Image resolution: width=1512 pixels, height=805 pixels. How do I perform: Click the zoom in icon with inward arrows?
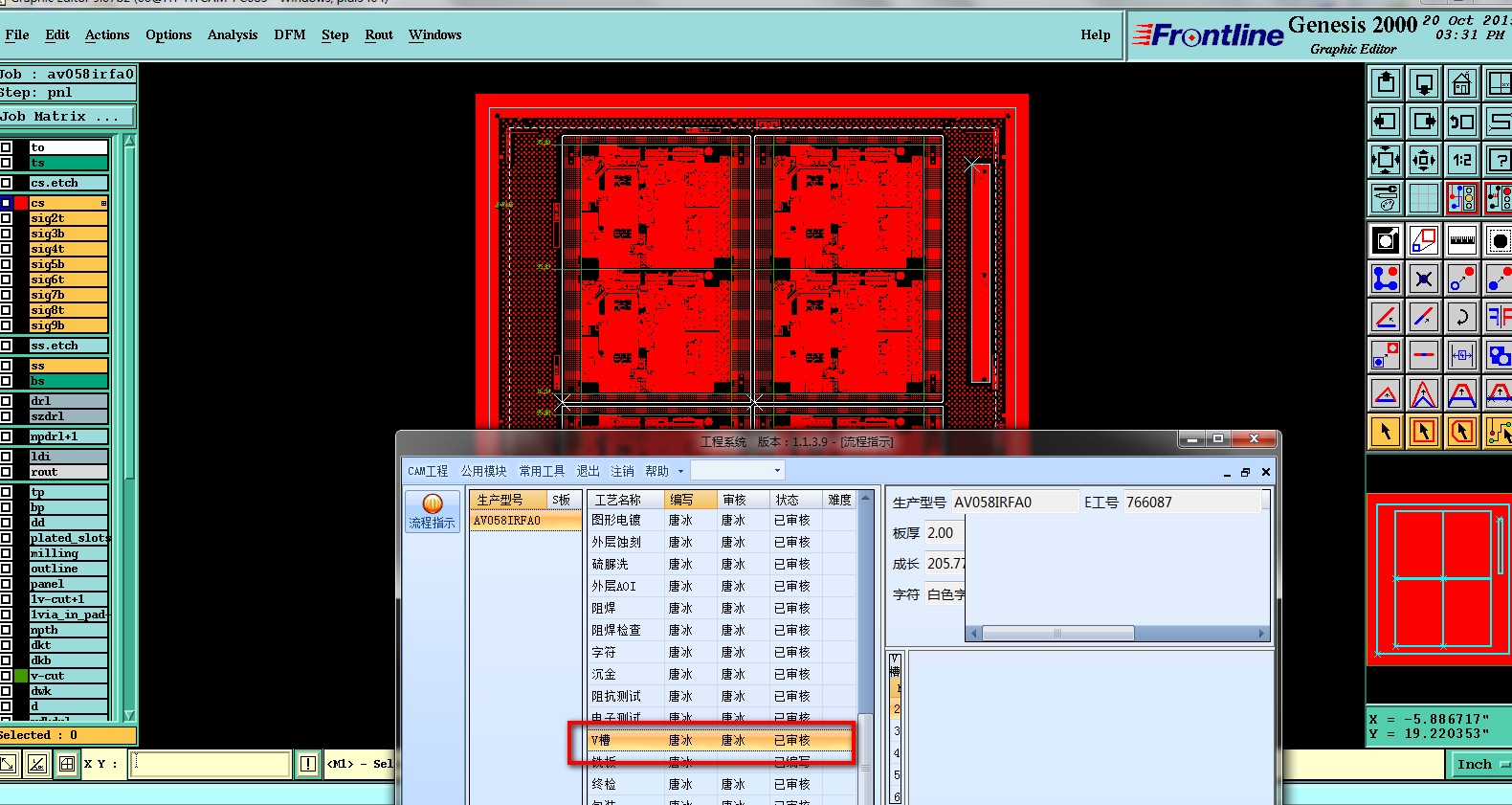click(x=1386, y=161)
